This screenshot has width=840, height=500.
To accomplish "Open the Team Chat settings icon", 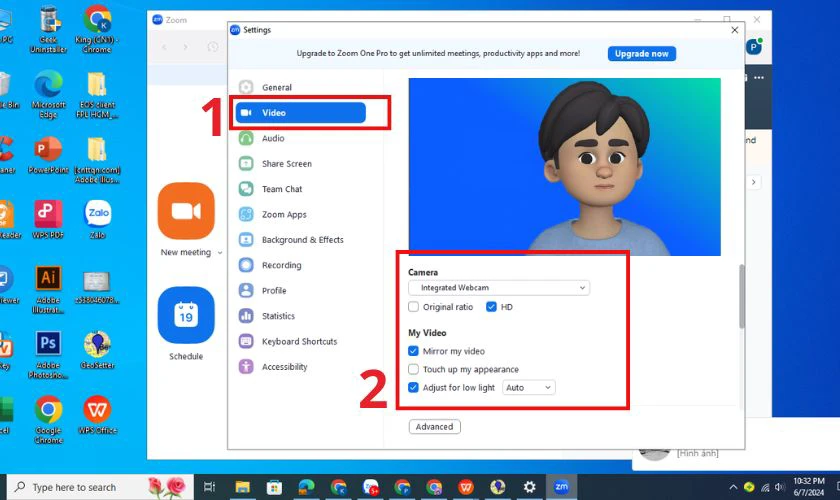I will click(246, 189).
